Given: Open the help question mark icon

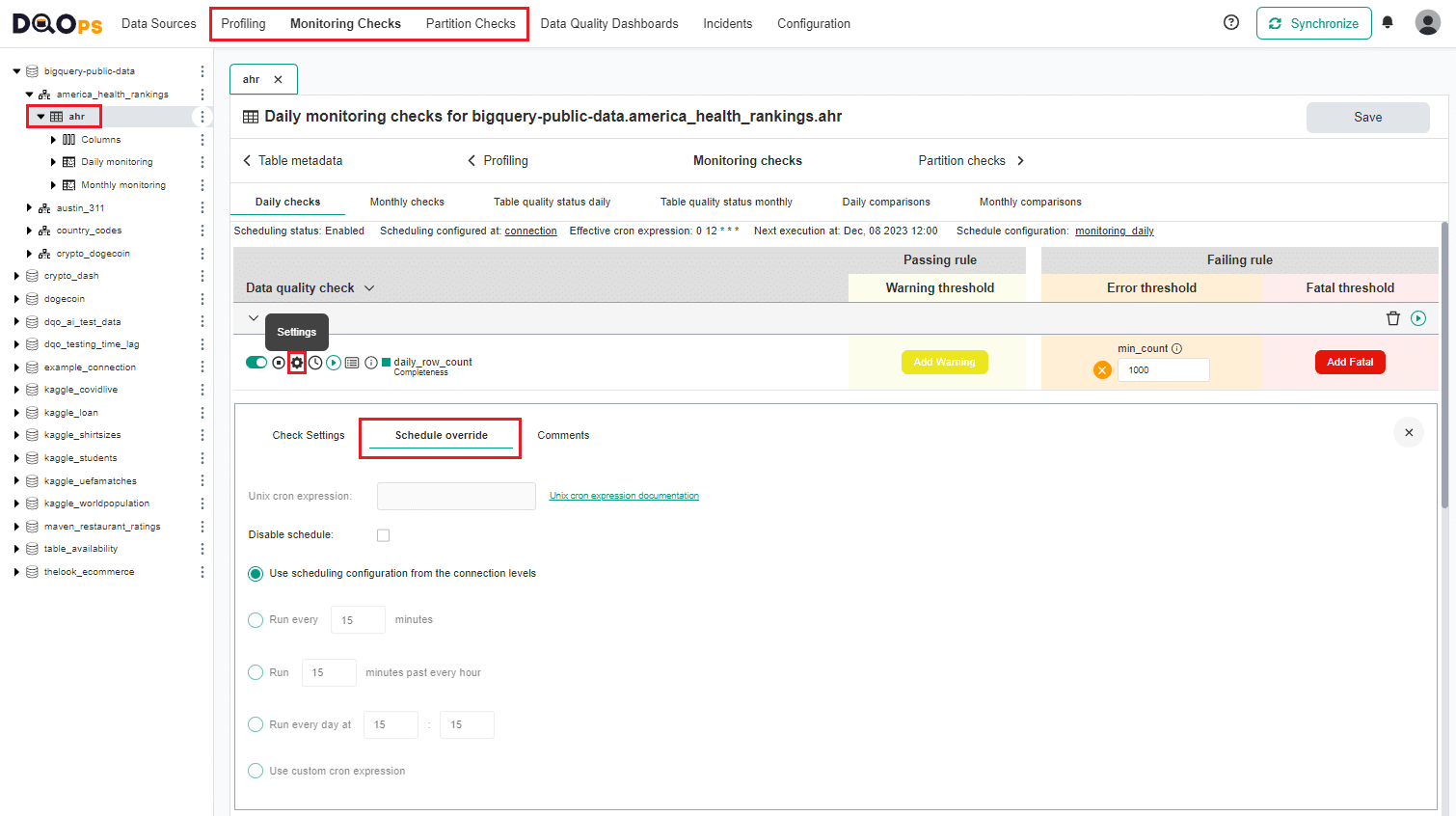Looking at the screenshot, I should (x=1231, y=23).
